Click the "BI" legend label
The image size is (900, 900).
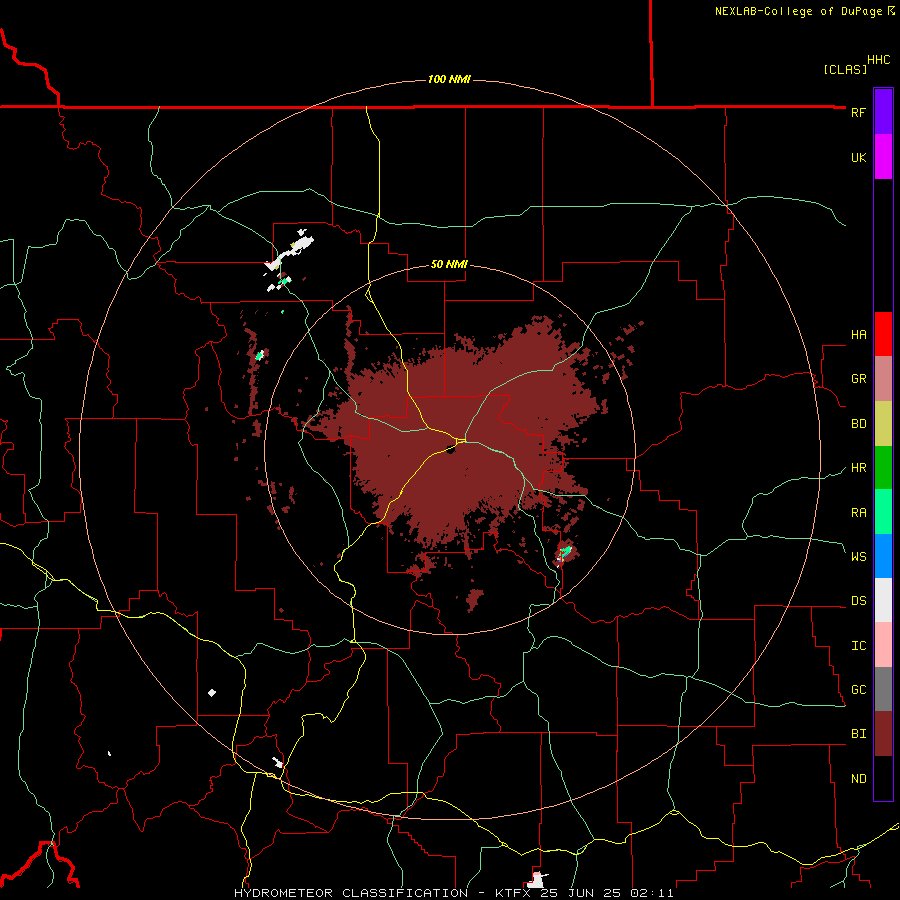pyautogui.click(x=858, y=734)
